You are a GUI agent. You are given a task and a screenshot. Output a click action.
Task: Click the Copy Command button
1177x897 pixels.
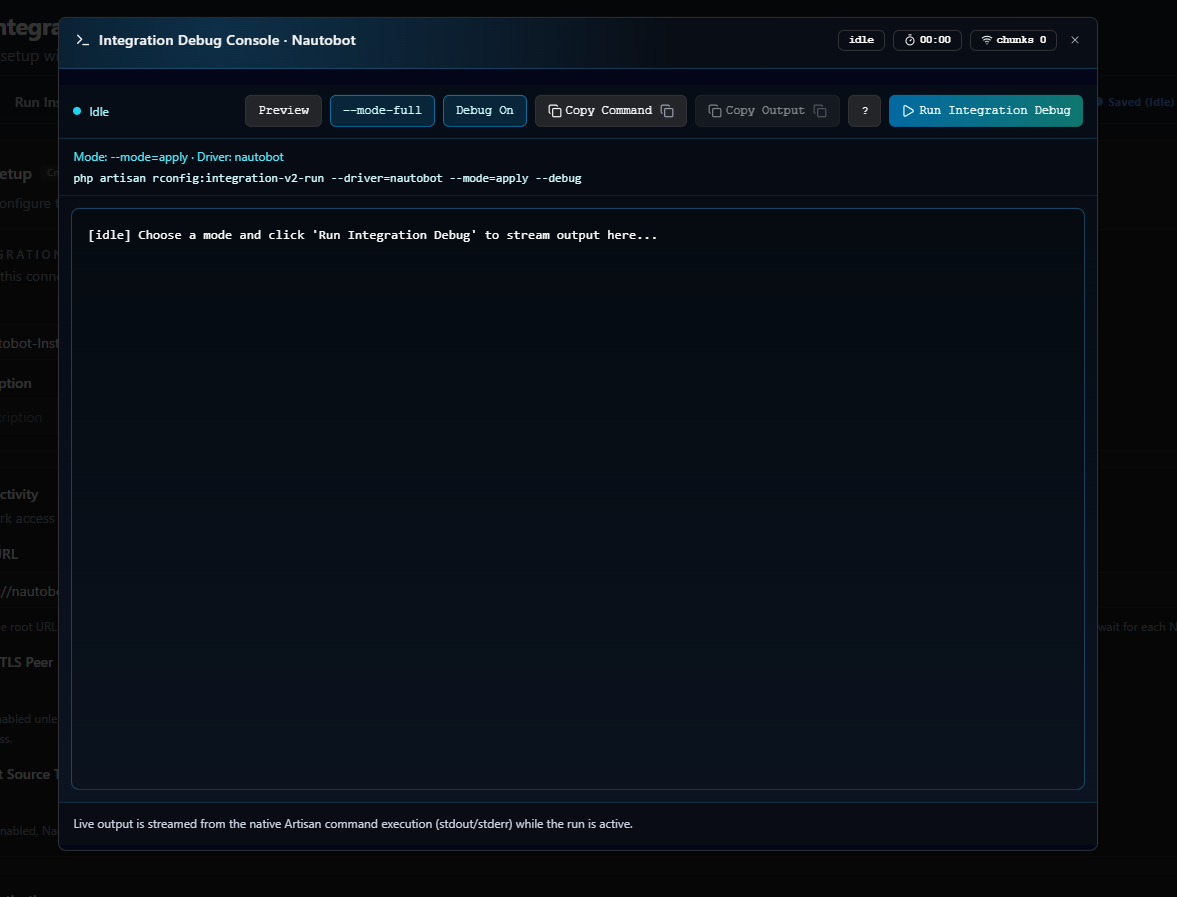[x=611, y=110]
